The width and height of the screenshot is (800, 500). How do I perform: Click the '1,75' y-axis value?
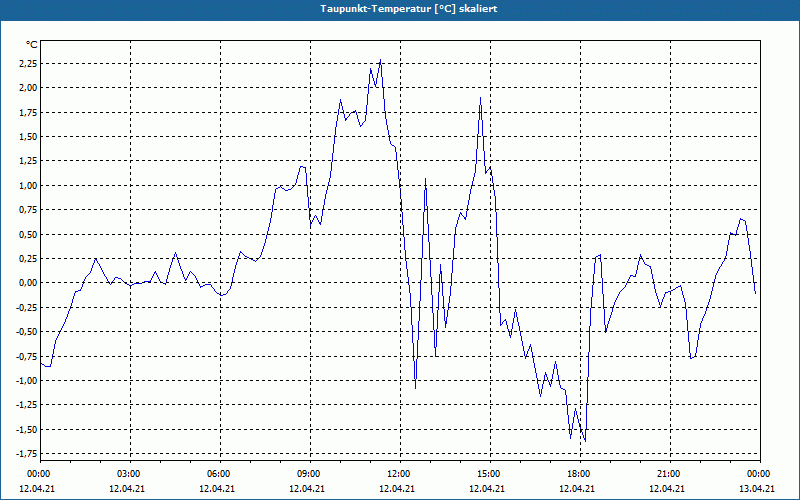(x=29, y=112)
